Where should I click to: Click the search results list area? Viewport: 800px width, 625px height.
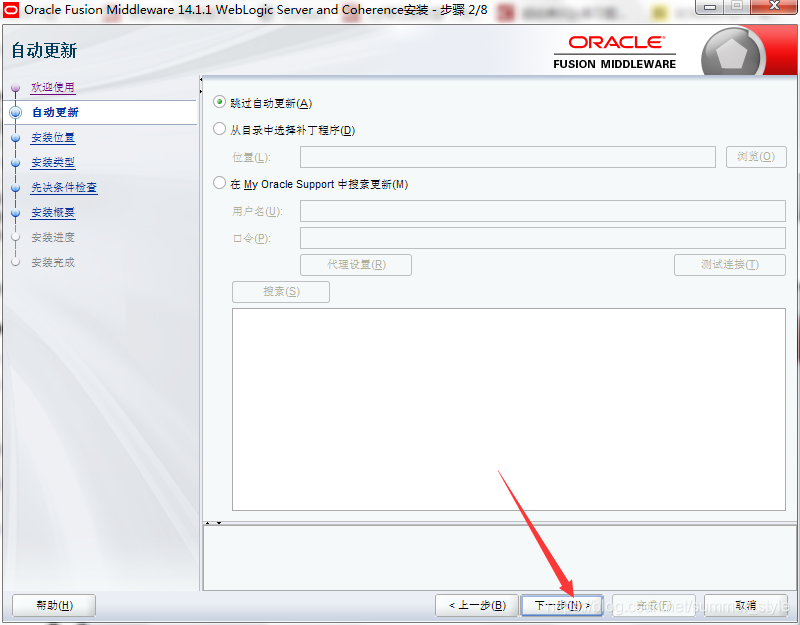509,409
